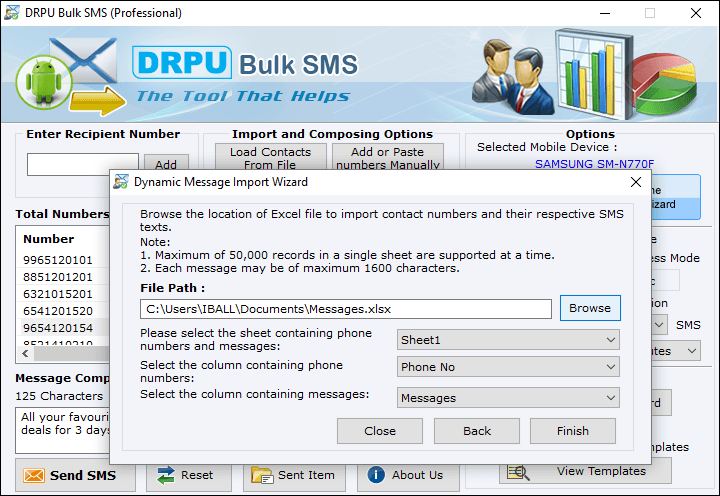Open the About Us window
The image size is (720, 496).
(x=408, y=475)
